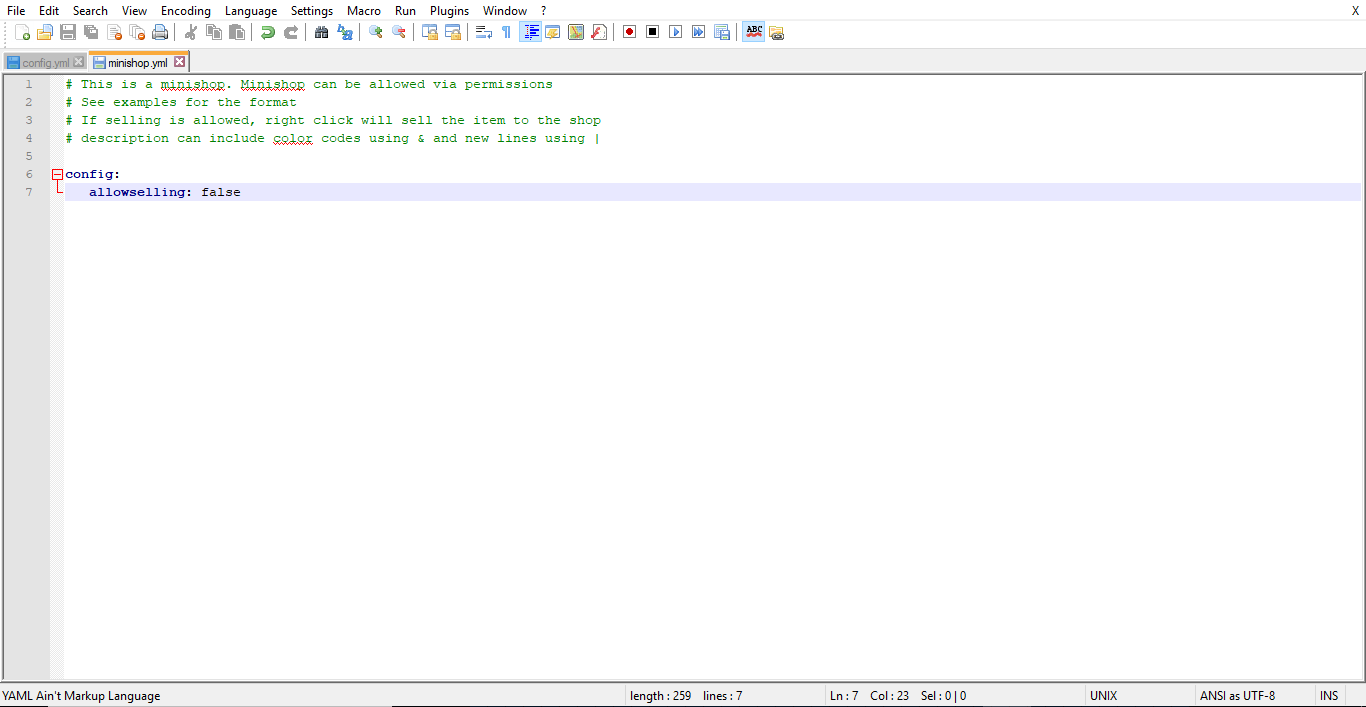This screenshot has width=1366, height=707.
Task: Close the minishop.yml tab
Action: click(180, 63)
